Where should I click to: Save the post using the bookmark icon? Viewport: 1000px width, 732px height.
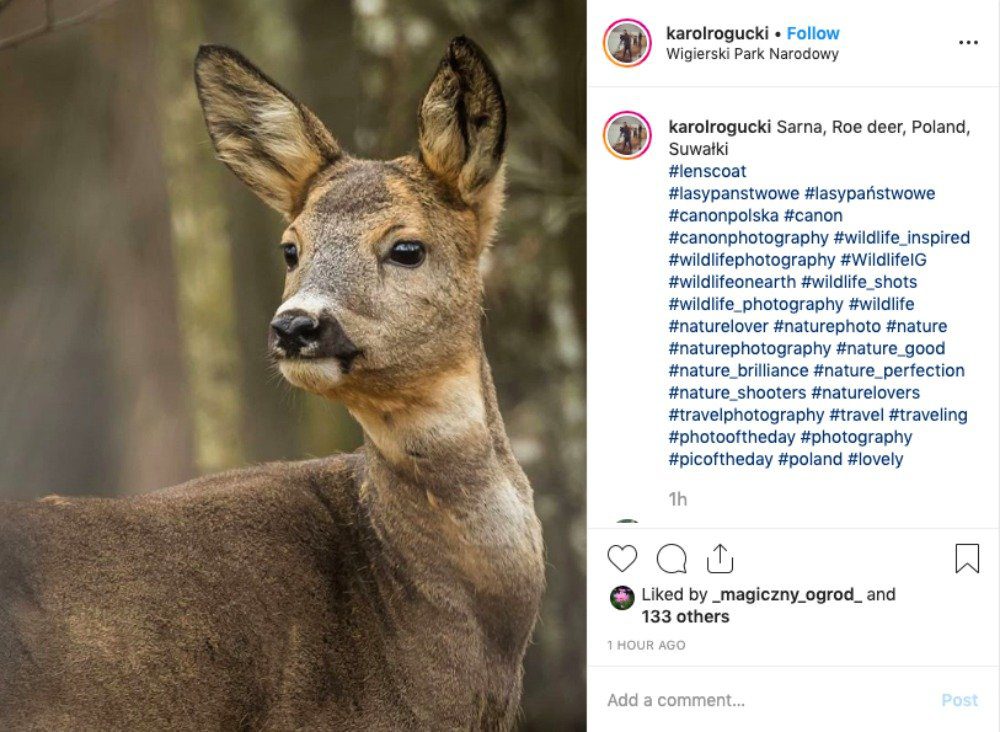[964, 560]
